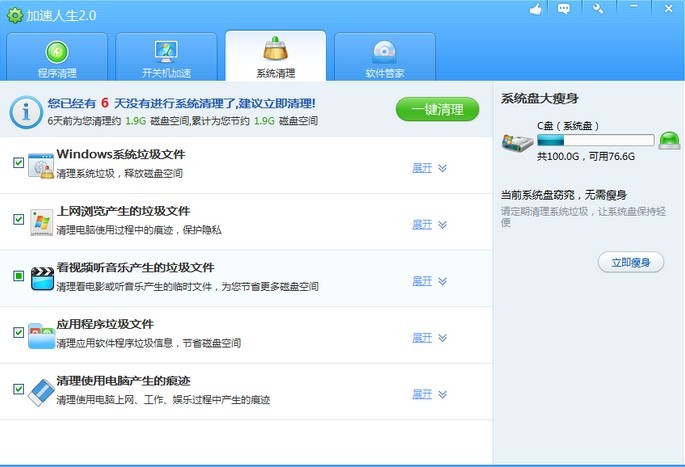The image size is (685, 467).
Task: Open the feedback chat bubble icon
Action: pos(564,9)
